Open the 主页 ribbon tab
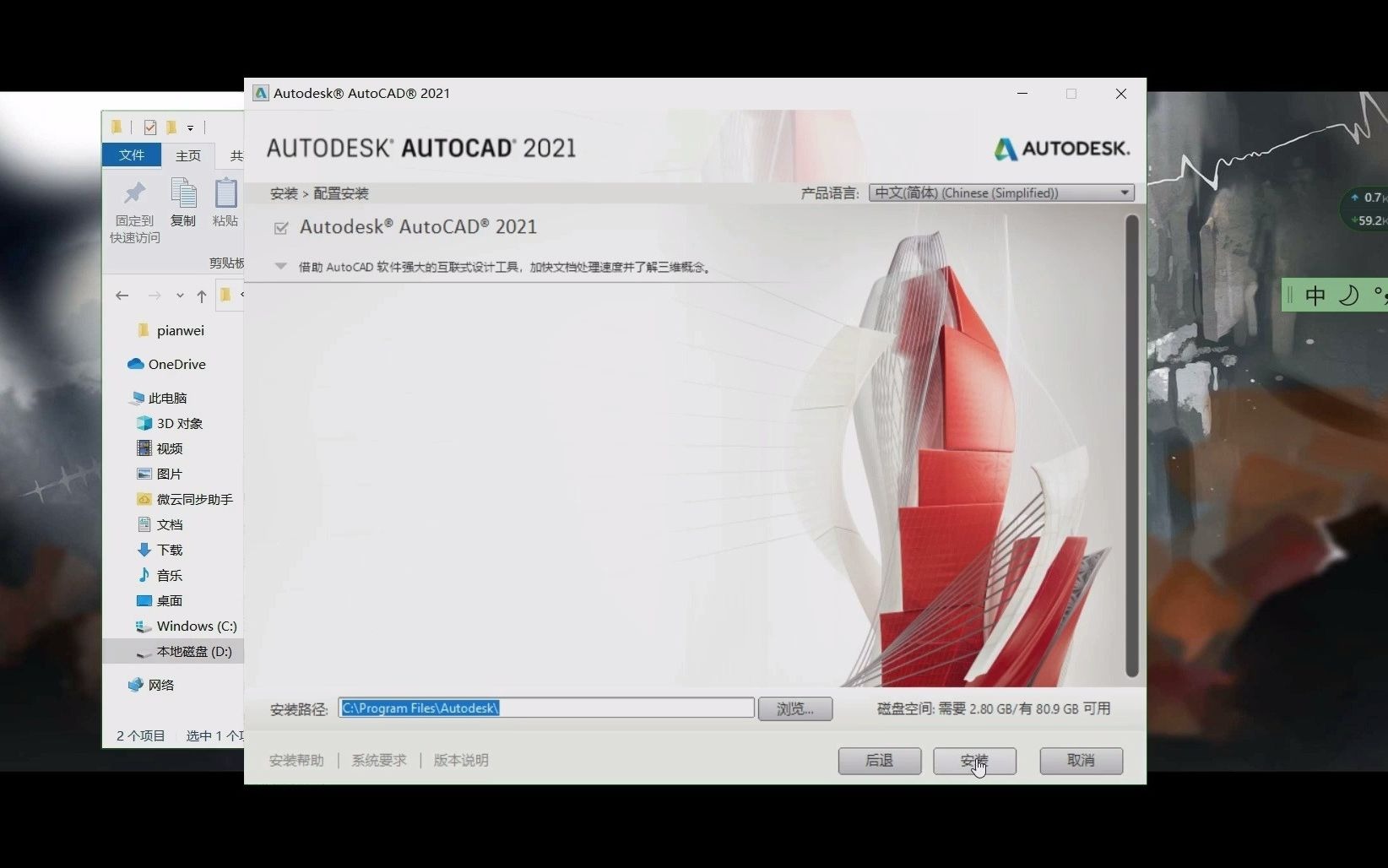 187,155
